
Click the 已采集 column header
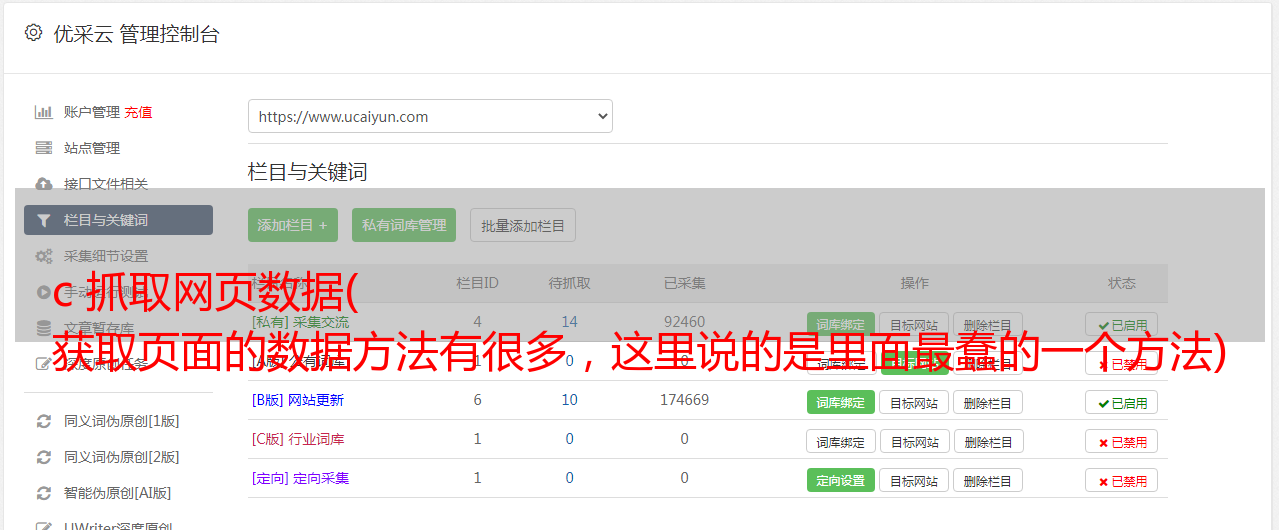pyautogui.click(x=685, y=283)
